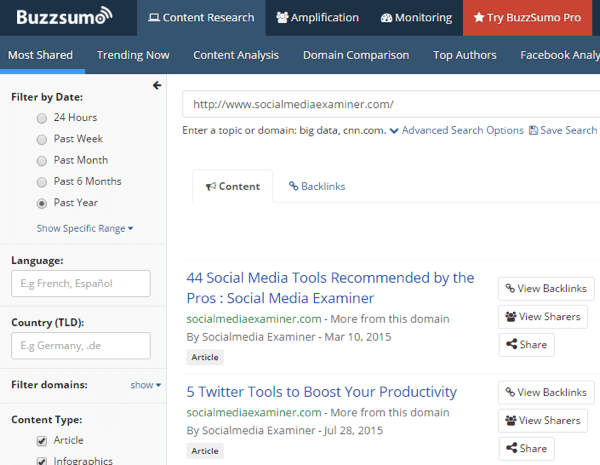Click the Save Search link
600x465 pixels.
pos(563,131)
